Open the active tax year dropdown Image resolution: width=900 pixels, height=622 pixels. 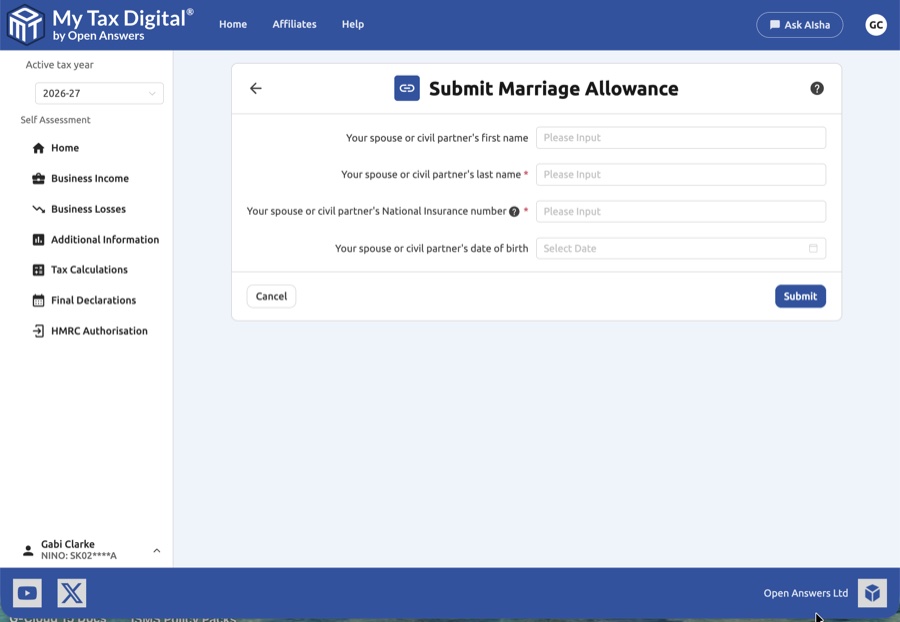pyautogui.click(x=99, y=93)
